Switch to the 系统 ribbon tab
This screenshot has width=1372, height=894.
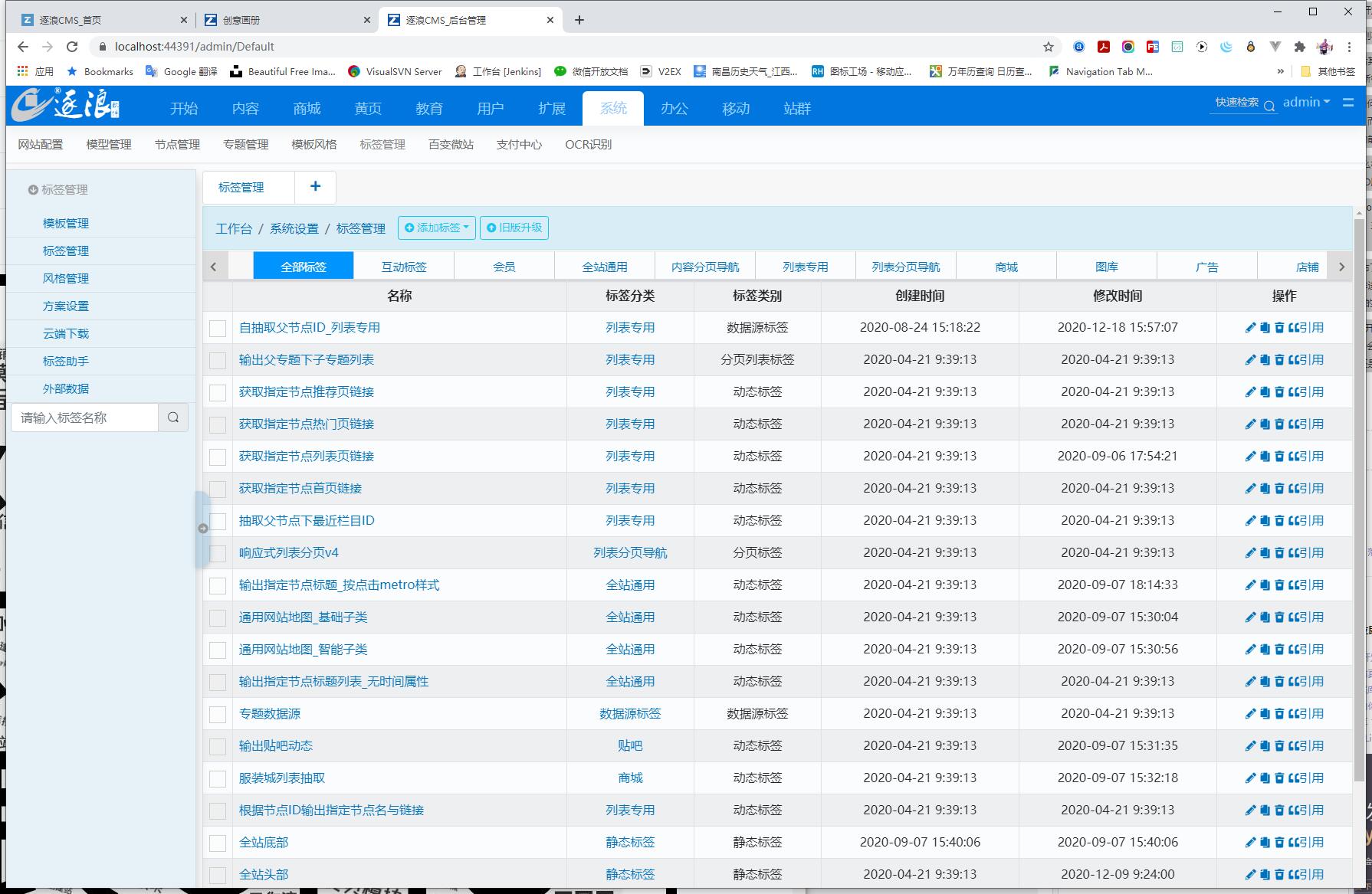613,108
